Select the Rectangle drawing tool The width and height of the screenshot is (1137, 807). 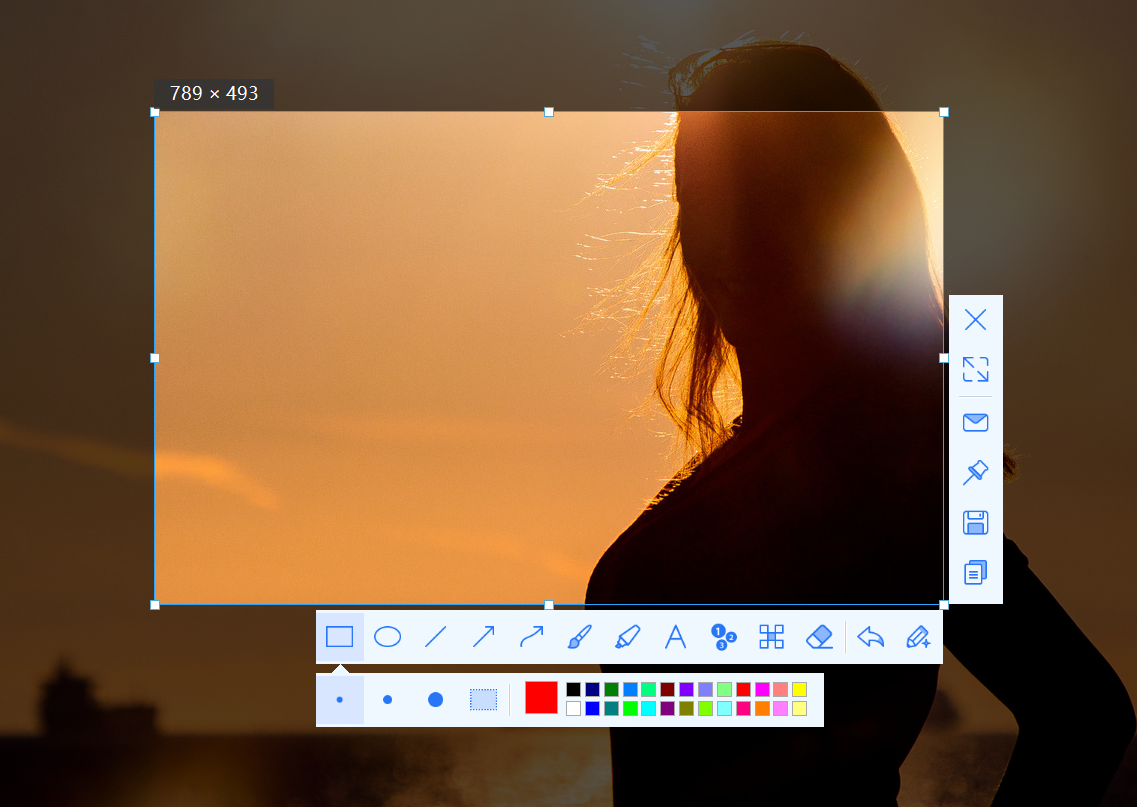(340, 637)
